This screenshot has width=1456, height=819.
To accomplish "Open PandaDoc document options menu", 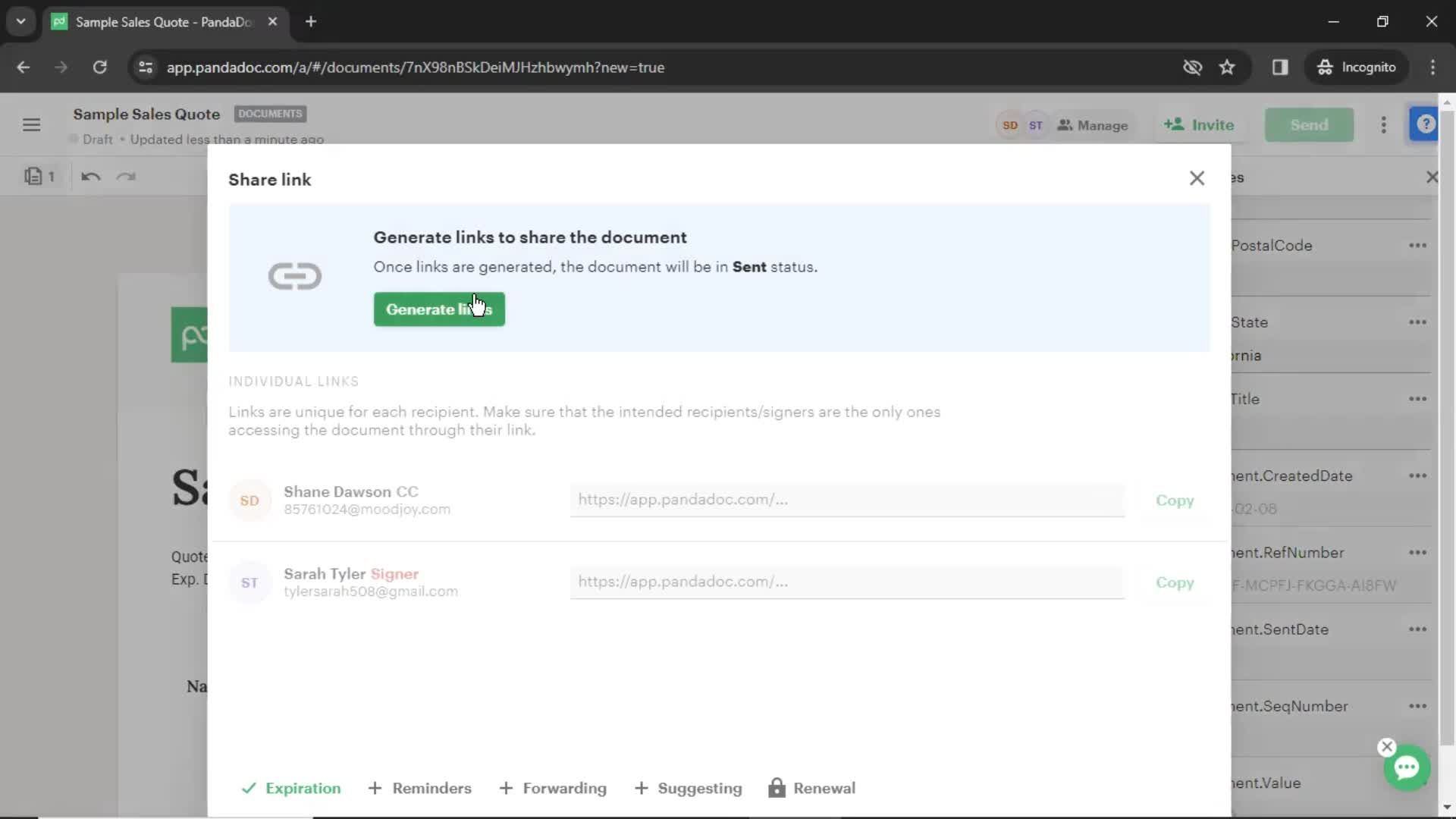I will [1384, 125].
